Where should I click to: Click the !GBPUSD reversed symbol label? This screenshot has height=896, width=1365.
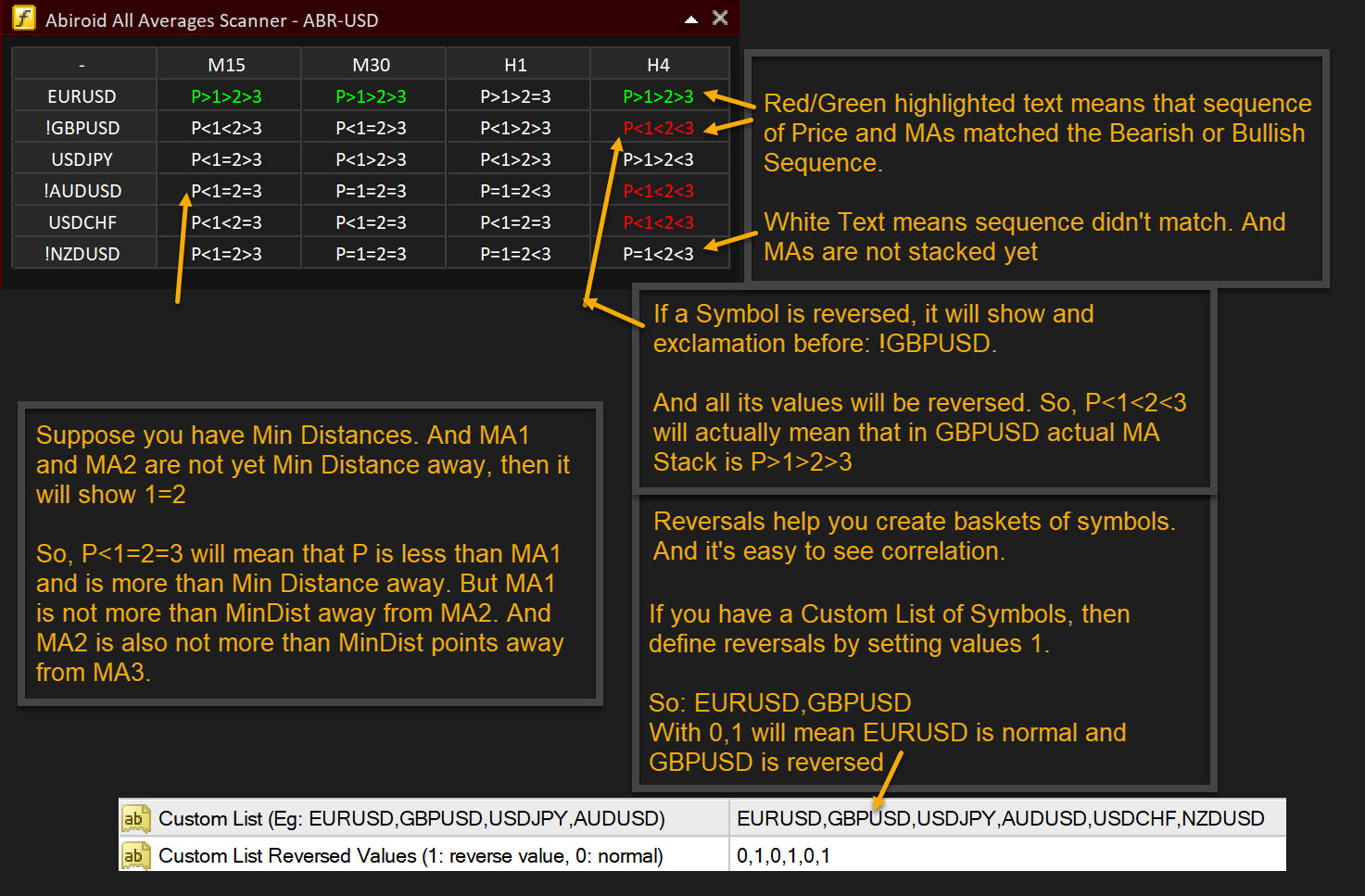point(82,128)
